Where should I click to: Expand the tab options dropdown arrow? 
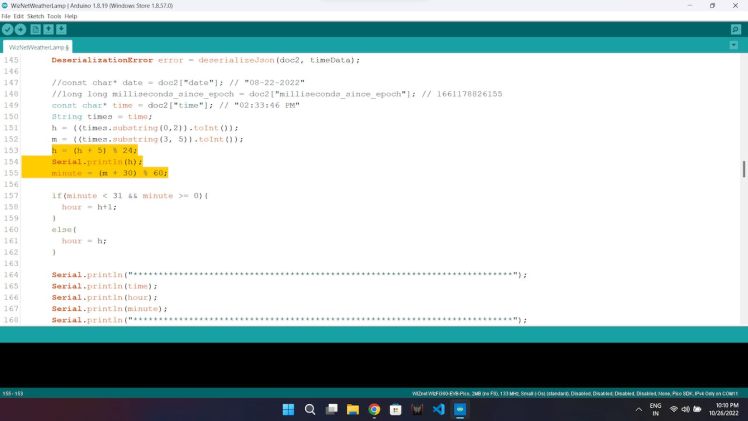tap(735, 46)
